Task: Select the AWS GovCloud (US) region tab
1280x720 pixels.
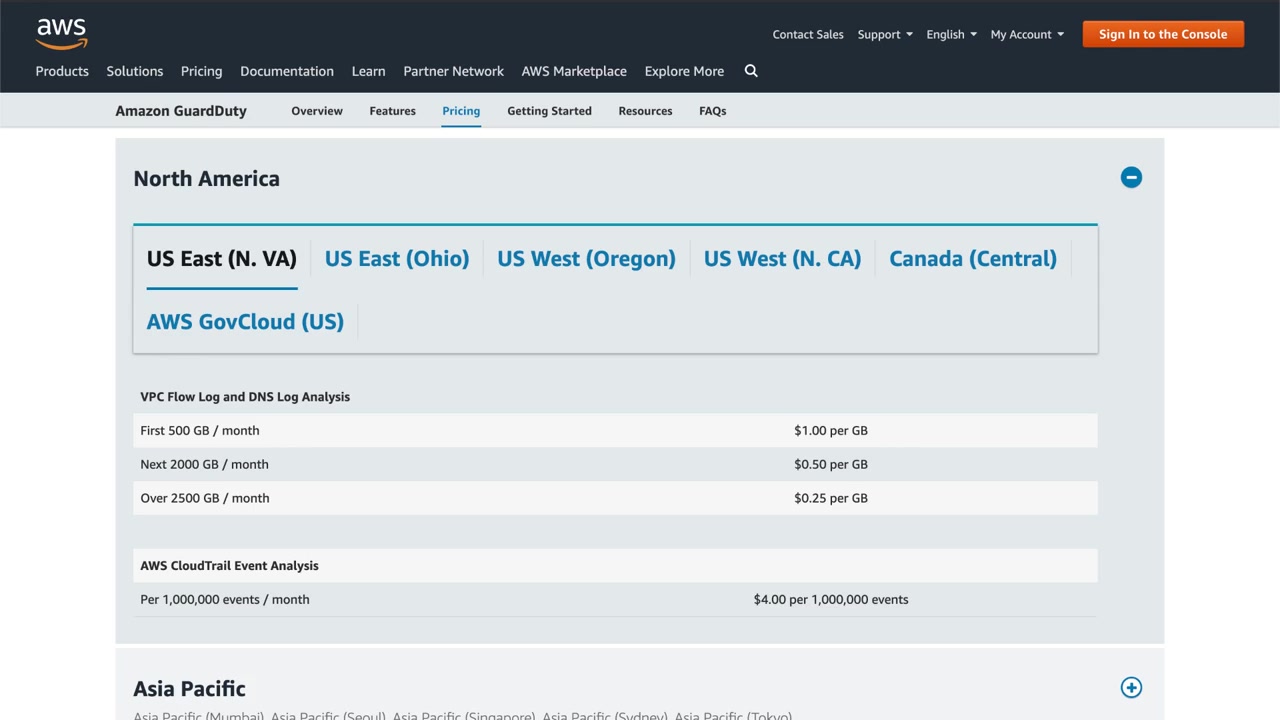Action: tap(245, 322)
